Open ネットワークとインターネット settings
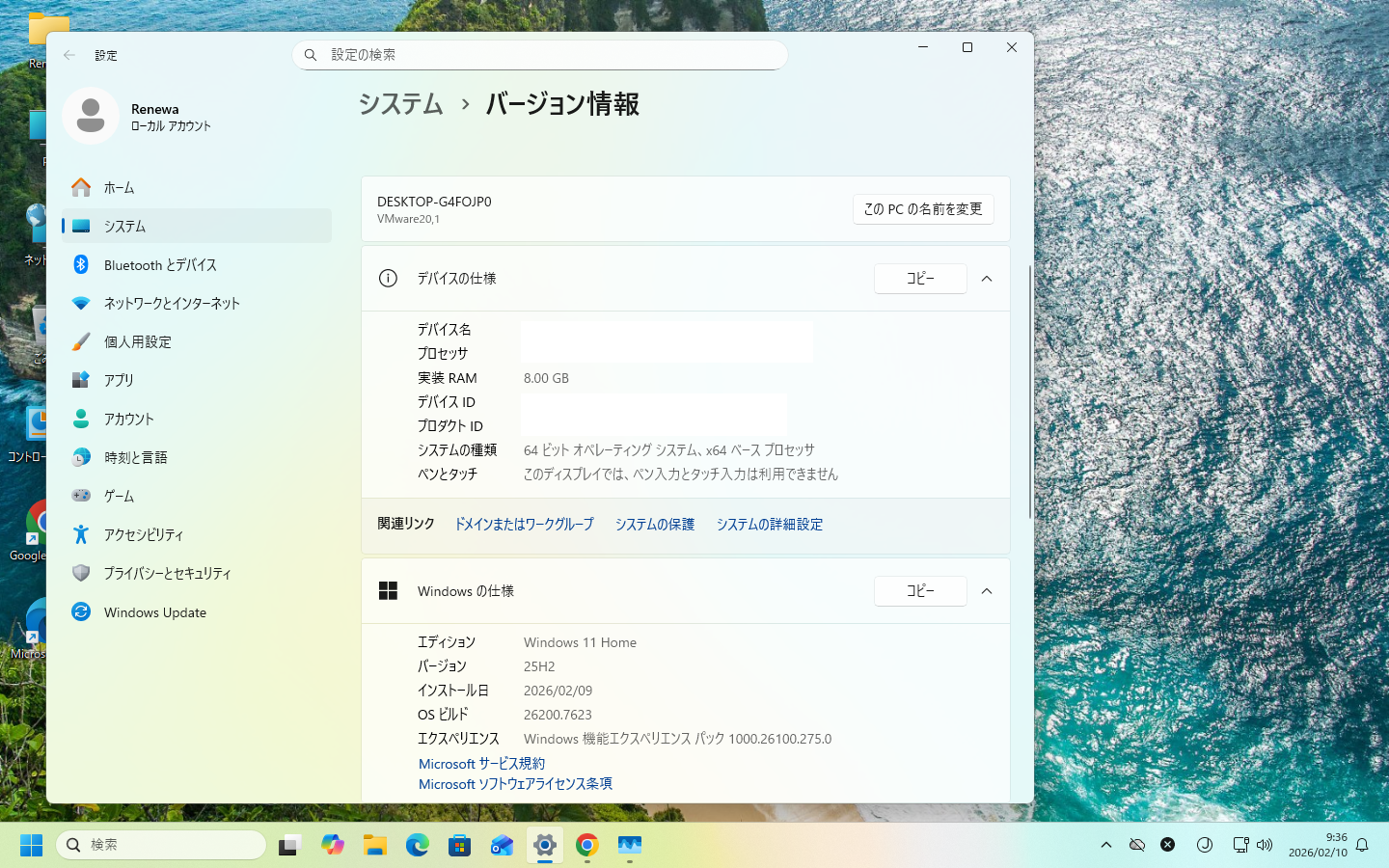 pos(171,303)
